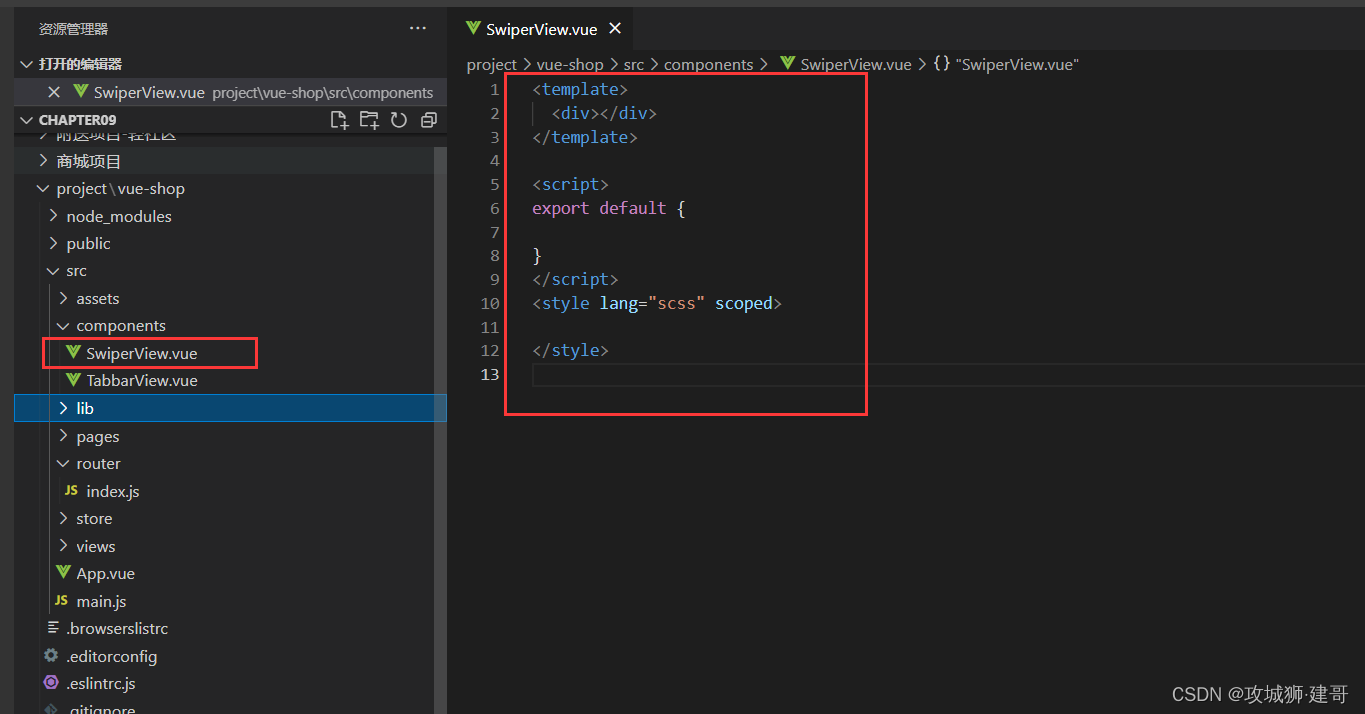The image size is (1365, 714).
Task: Open main.js in the file tree
Action: 101,601
